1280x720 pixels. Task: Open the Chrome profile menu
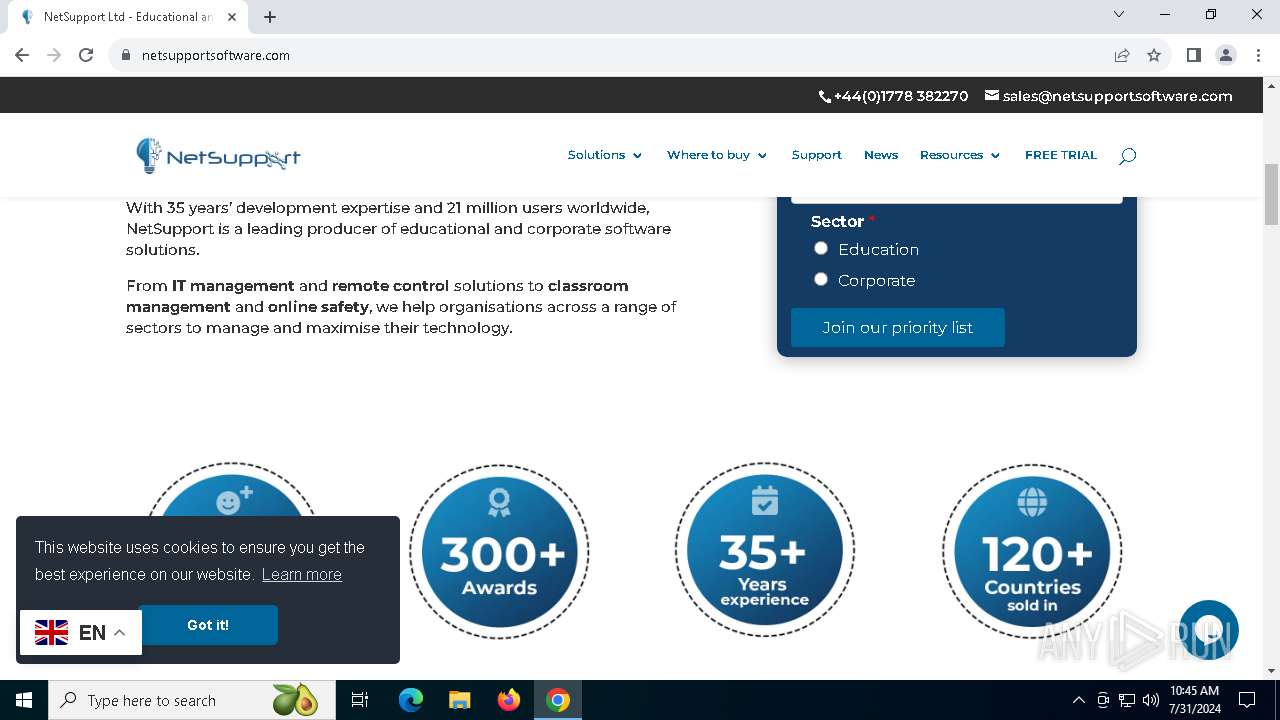1226,55
